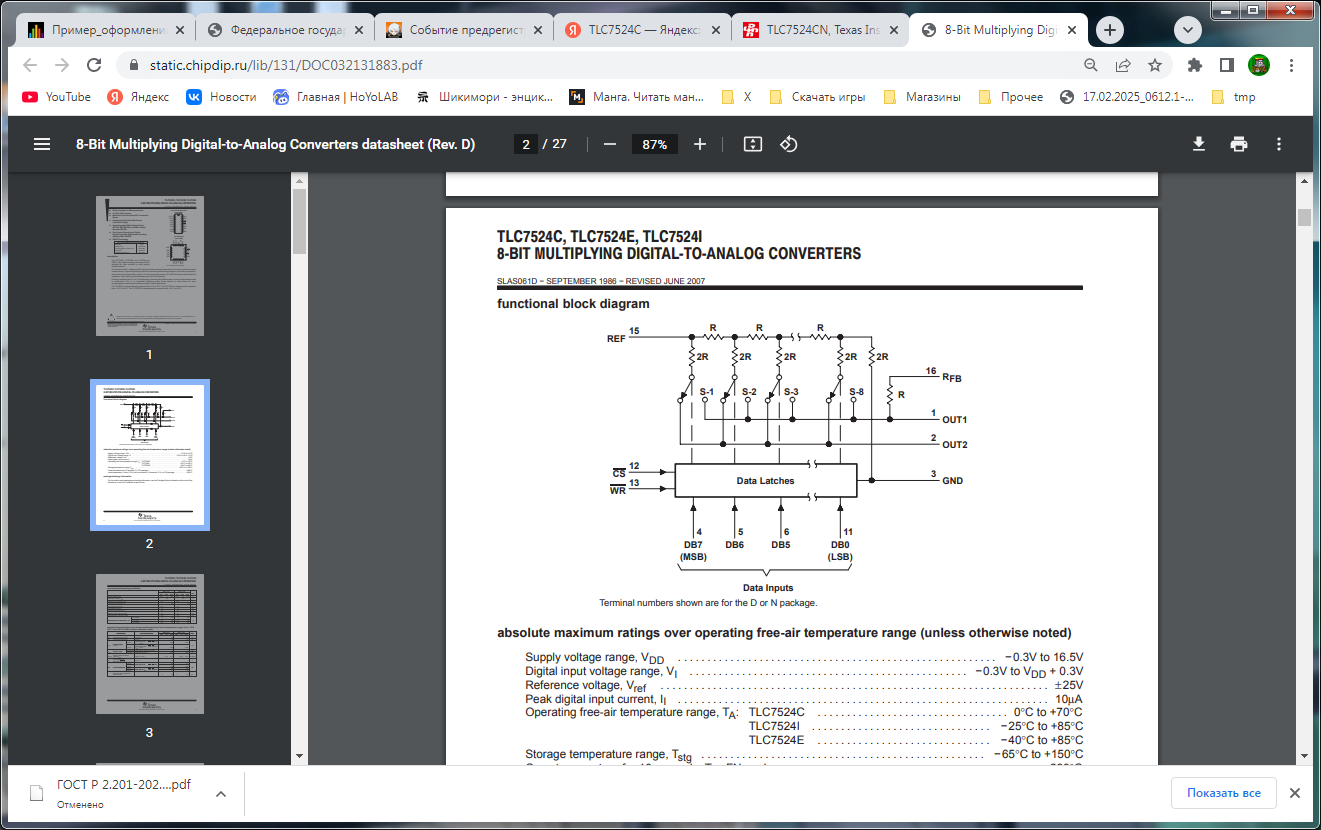The height and width of the screenshot is (830, 1321).
Task: Select the page 3 thumbnail
Action: pos(149,644)
